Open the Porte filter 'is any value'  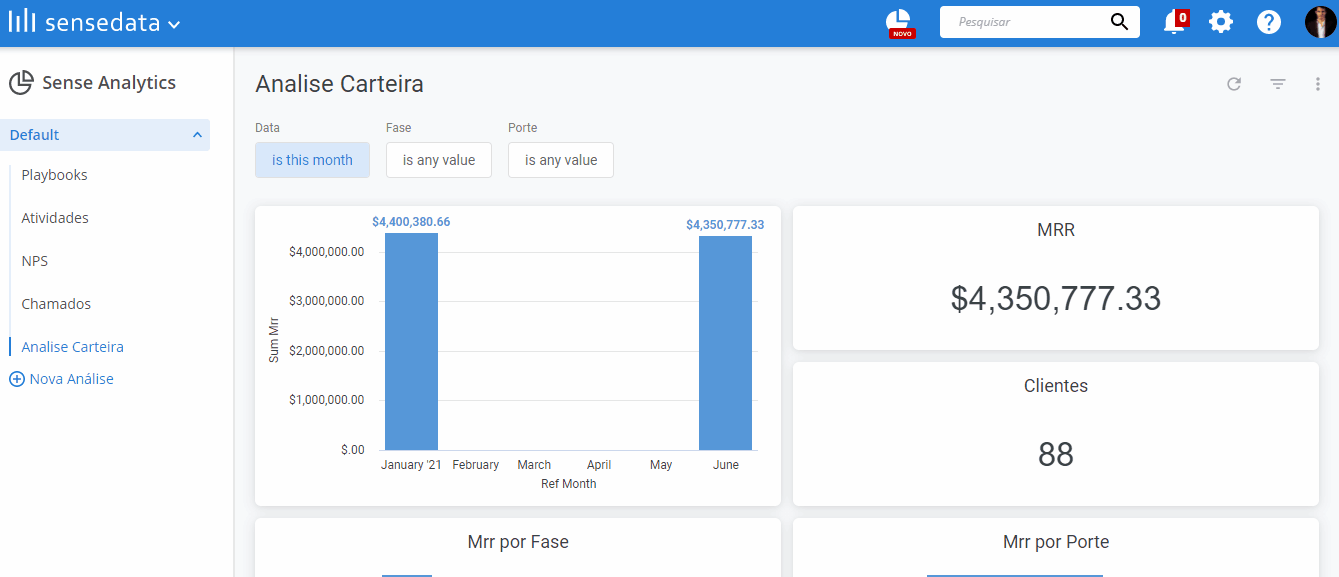tap(561, 160)
